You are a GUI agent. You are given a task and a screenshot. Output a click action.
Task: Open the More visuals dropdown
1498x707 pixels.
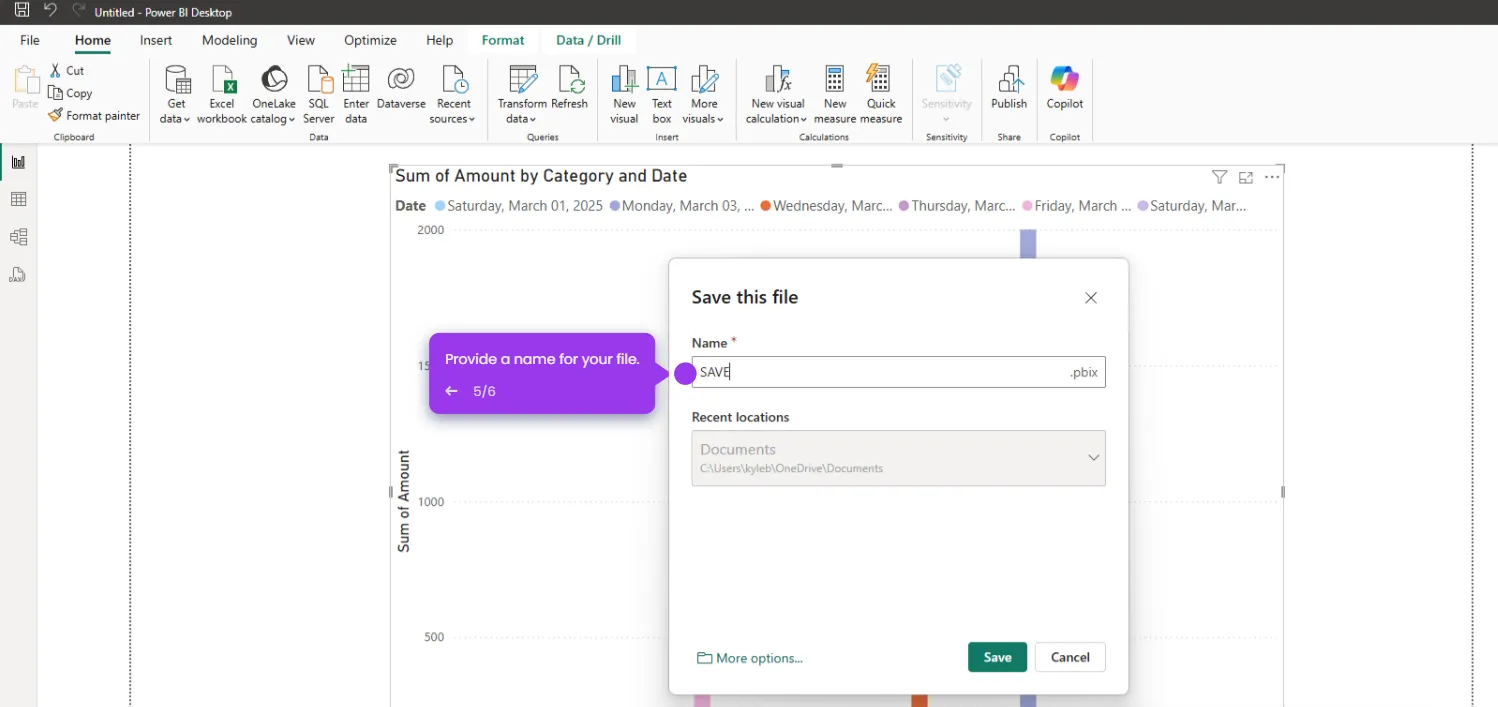tap(704, 95)
